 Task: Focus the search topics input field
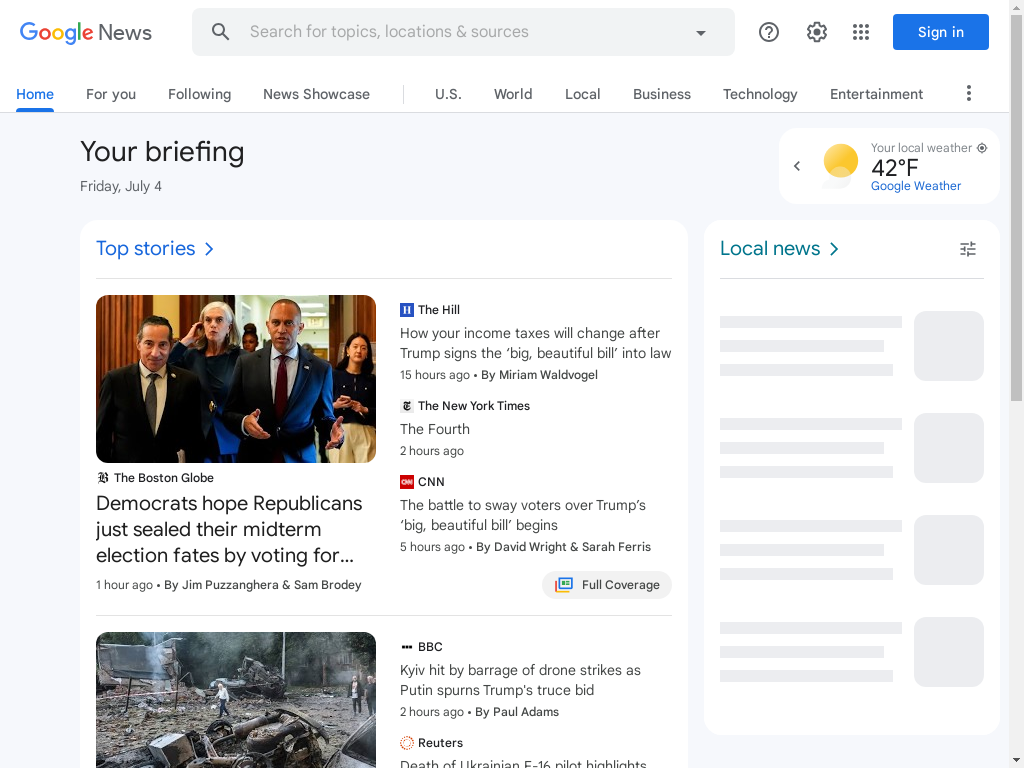(464, 32)
